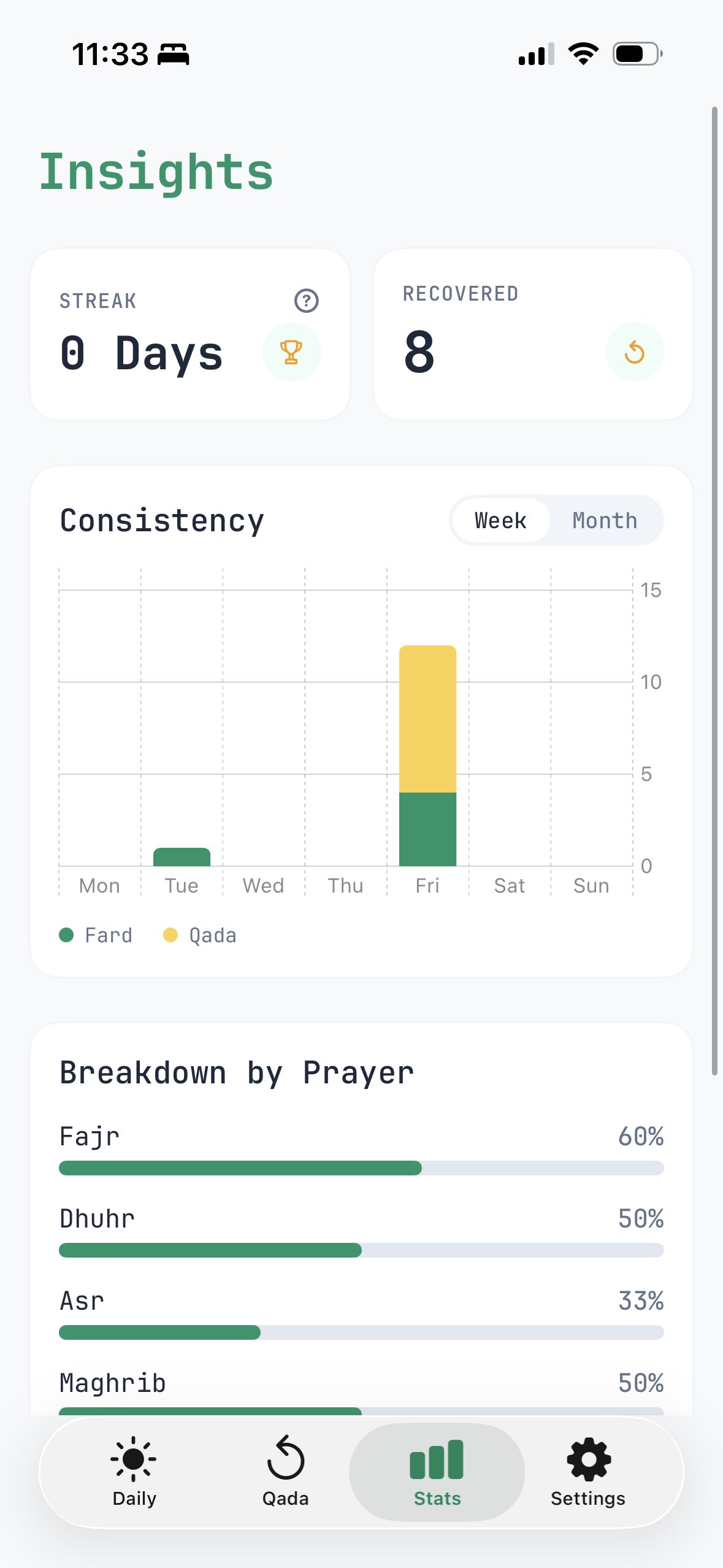
Task: Tap the Maghrib percentage label
Action: click(640, 1383)
